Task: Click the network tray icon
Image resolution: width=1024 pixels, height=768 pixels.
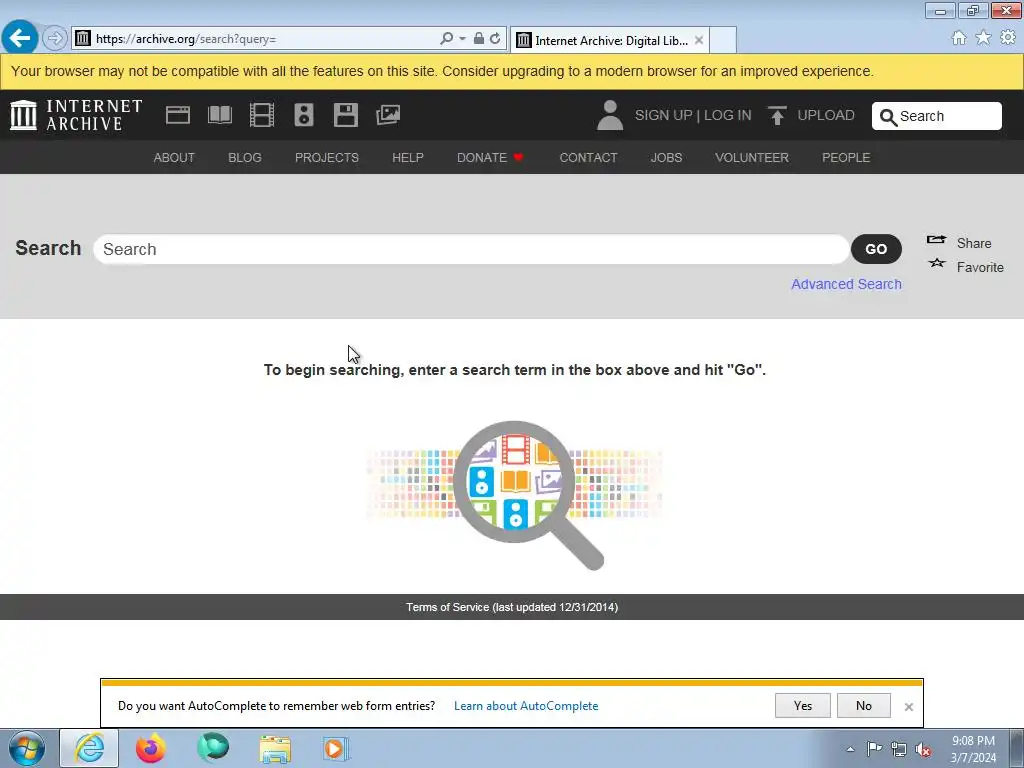Action: pyautogui.click(x=899, y=750)
